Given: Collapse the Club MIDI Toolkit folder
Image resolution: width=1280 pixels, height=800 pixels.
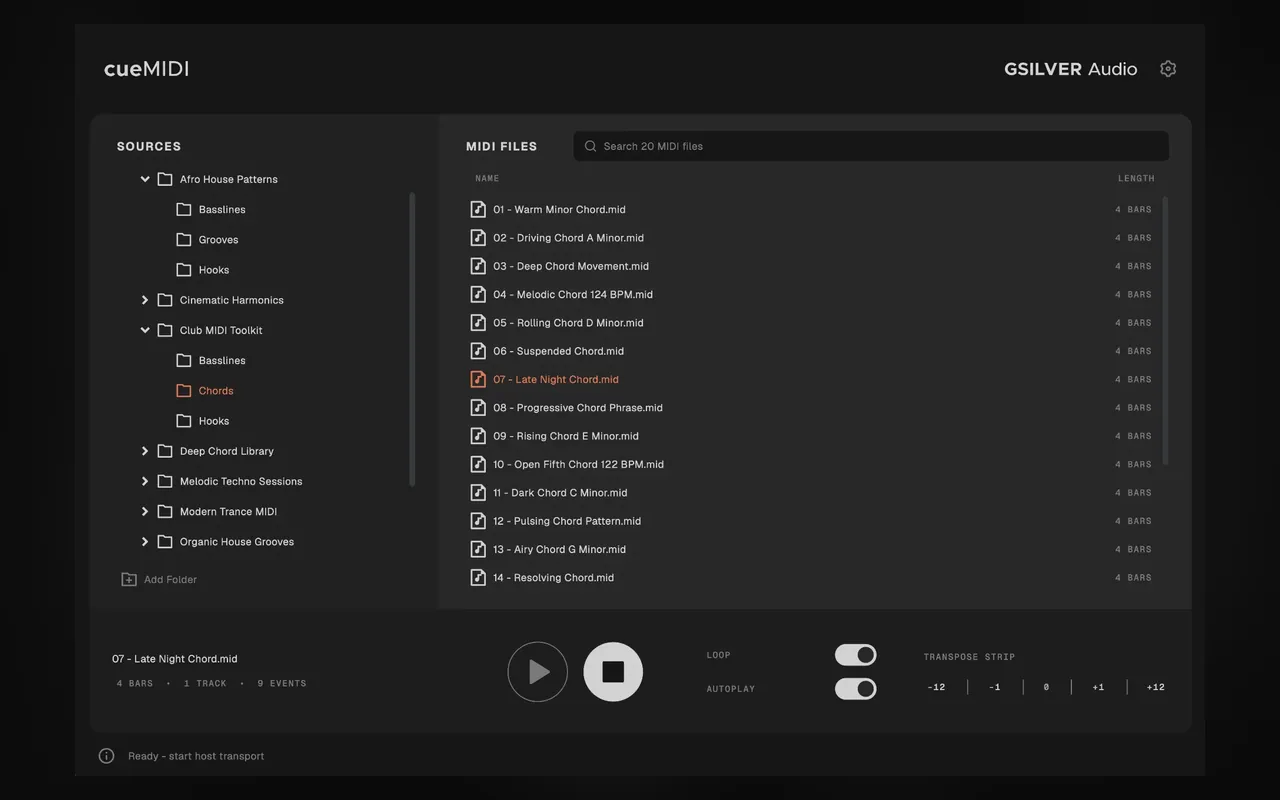Looking at the screenshot, I should pos(145,330).
